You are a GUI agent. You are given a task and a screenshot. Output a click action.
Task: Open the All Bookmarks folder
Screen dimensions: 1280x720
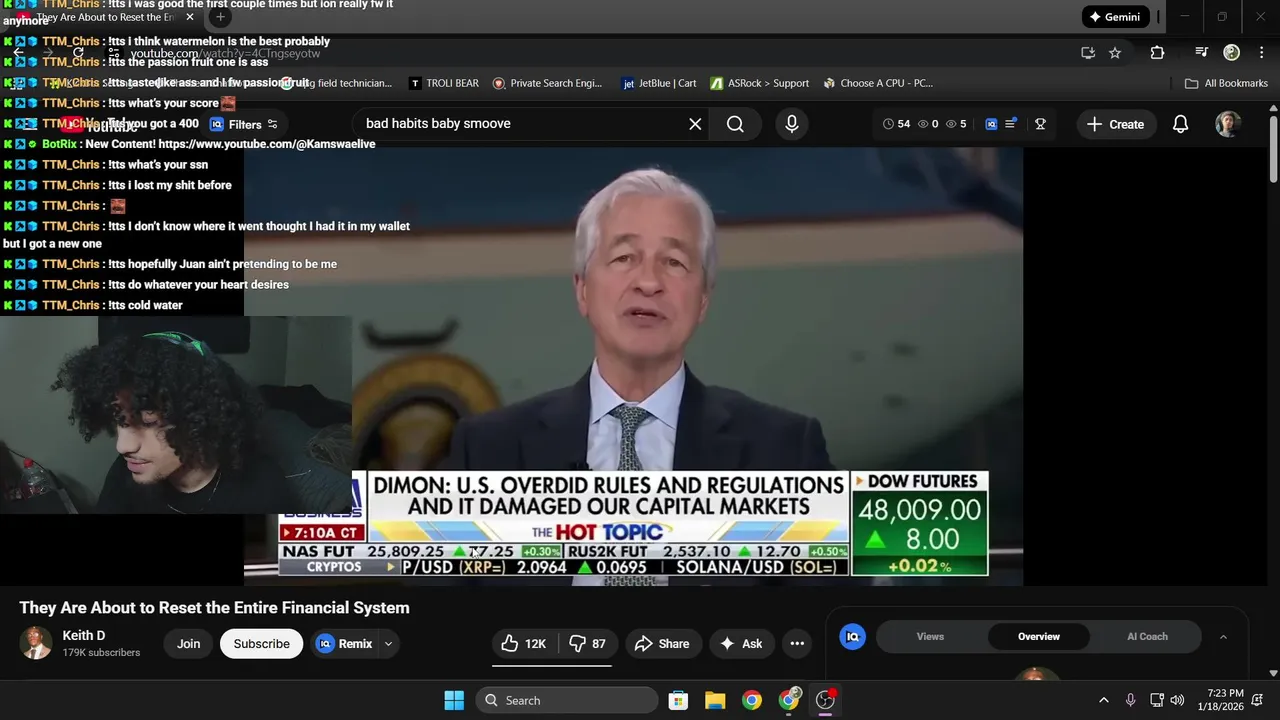pos(1226,83)
